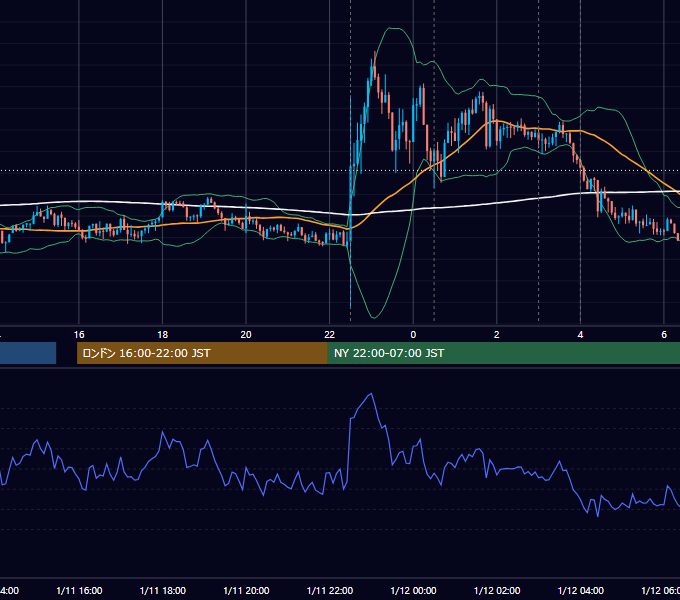Click the NY 22:00-07:00 JST session bar
This screenshot has width=680, height=600.
pos(503,353)
